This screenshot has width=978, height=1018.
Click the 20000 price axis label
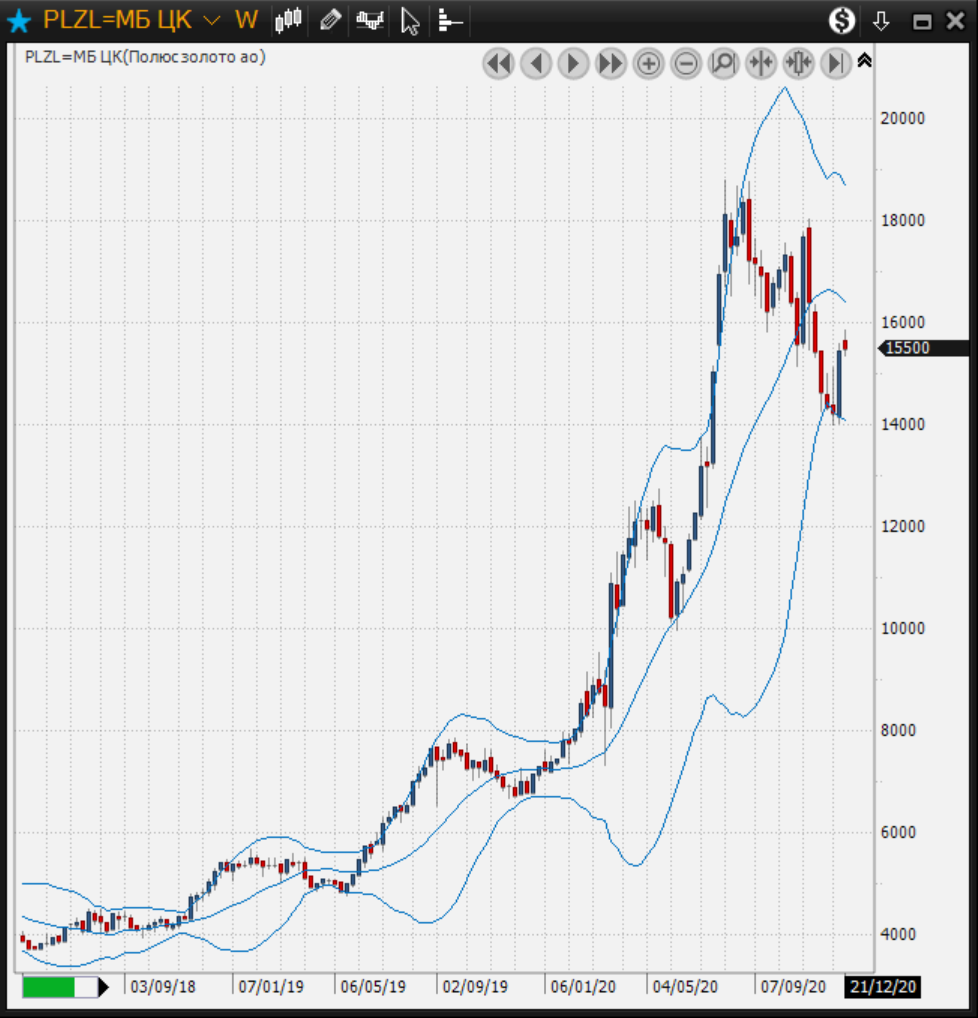click(902, 118)
